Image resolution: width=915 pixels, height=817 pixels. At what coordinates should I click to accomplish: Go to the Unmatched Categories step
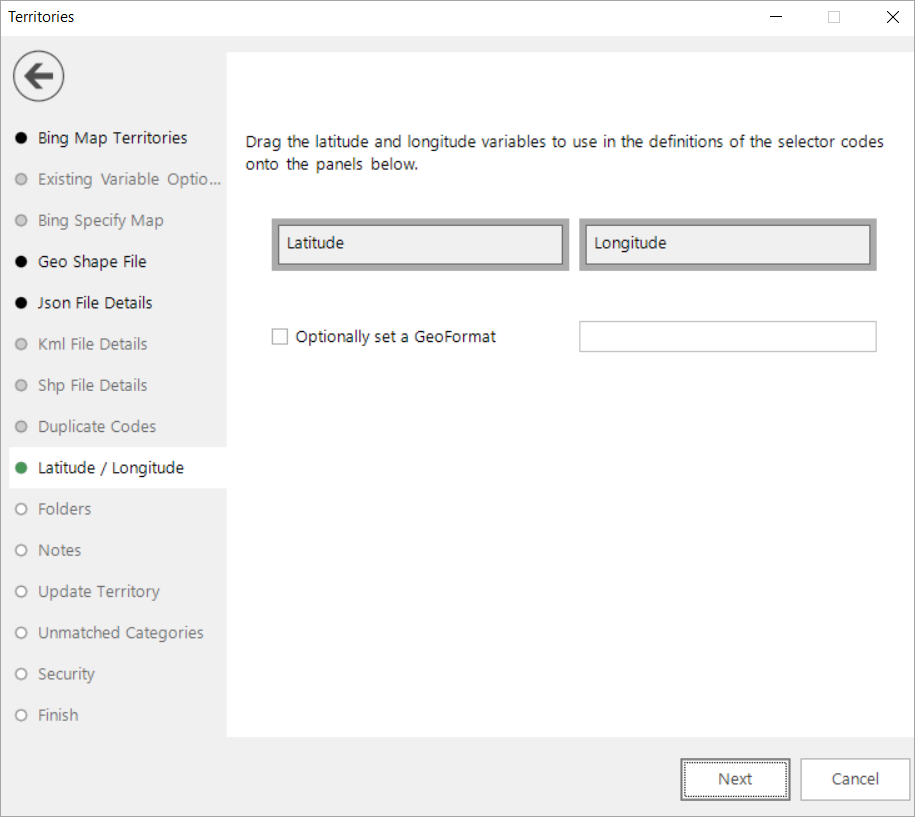coord(120,633)
